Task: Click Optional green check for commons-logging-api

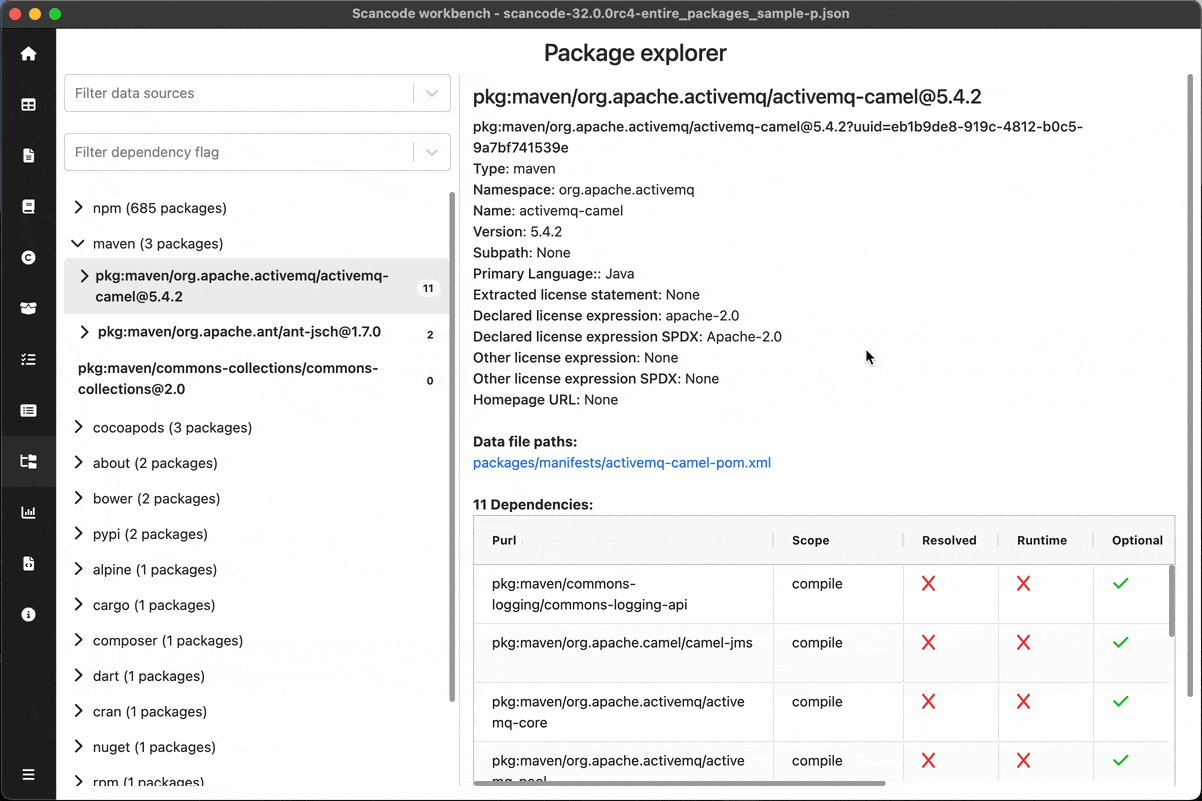Action: coord(1120,583)
